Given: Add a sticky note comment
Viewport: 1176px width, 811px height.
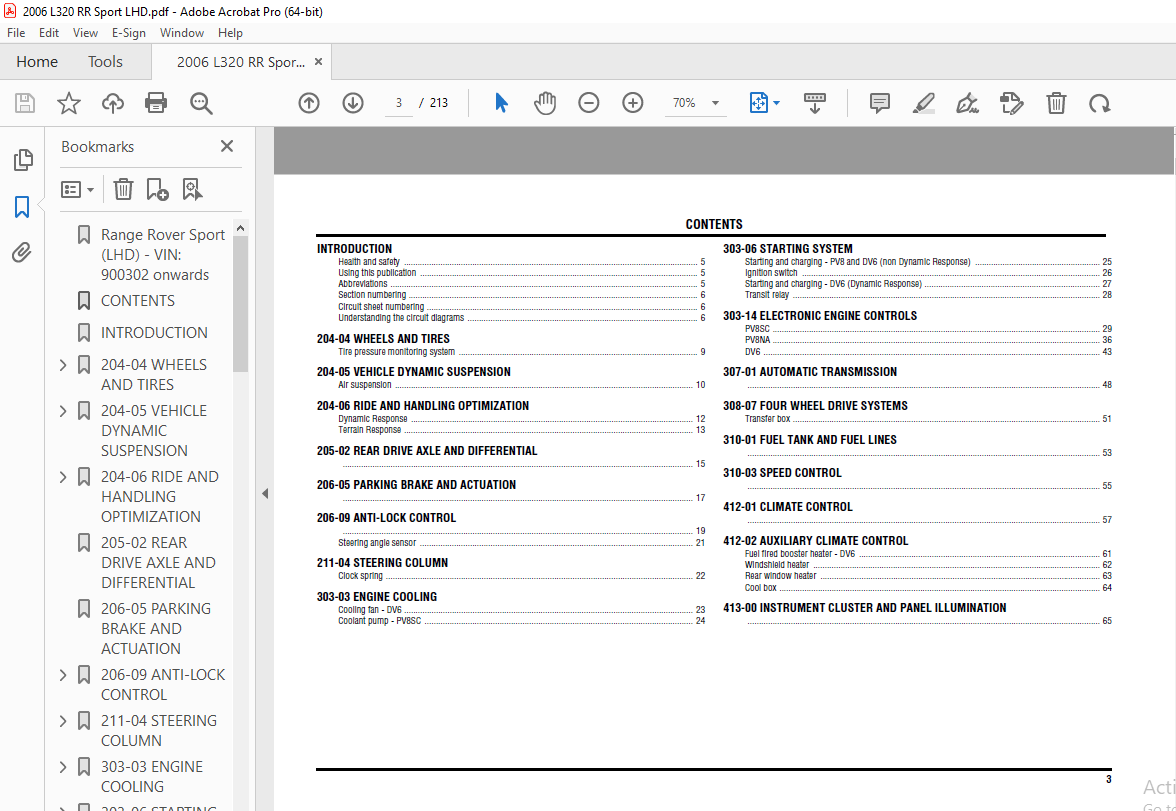Looking at the screenshot, I should 880,103.
